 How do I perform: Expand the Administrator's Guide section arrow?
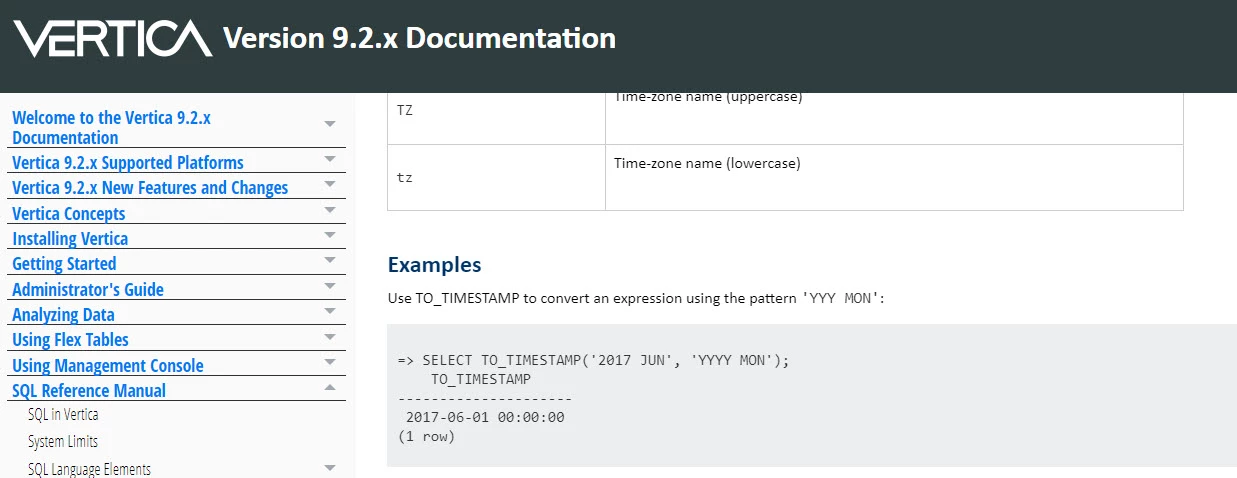330,285
